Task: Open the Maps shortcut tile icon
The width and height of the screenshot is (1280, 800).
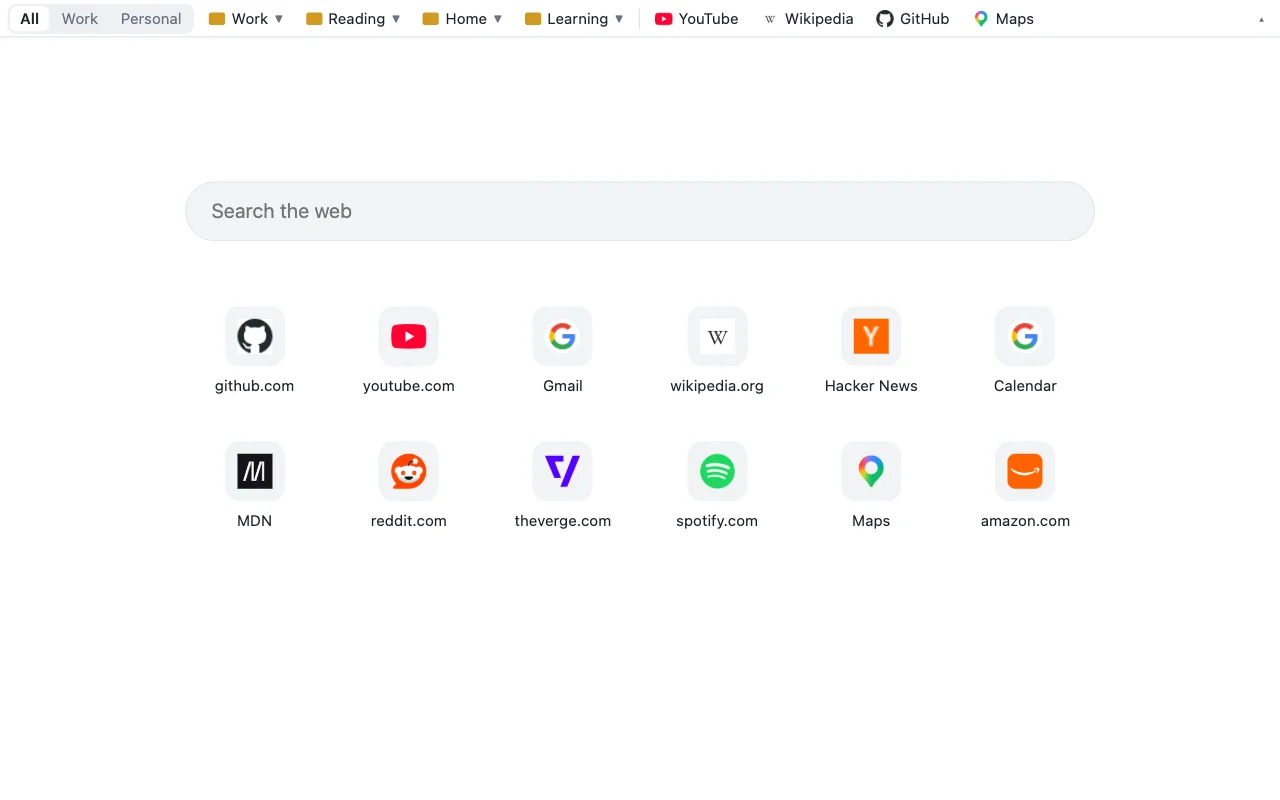Action: point(871,471)
